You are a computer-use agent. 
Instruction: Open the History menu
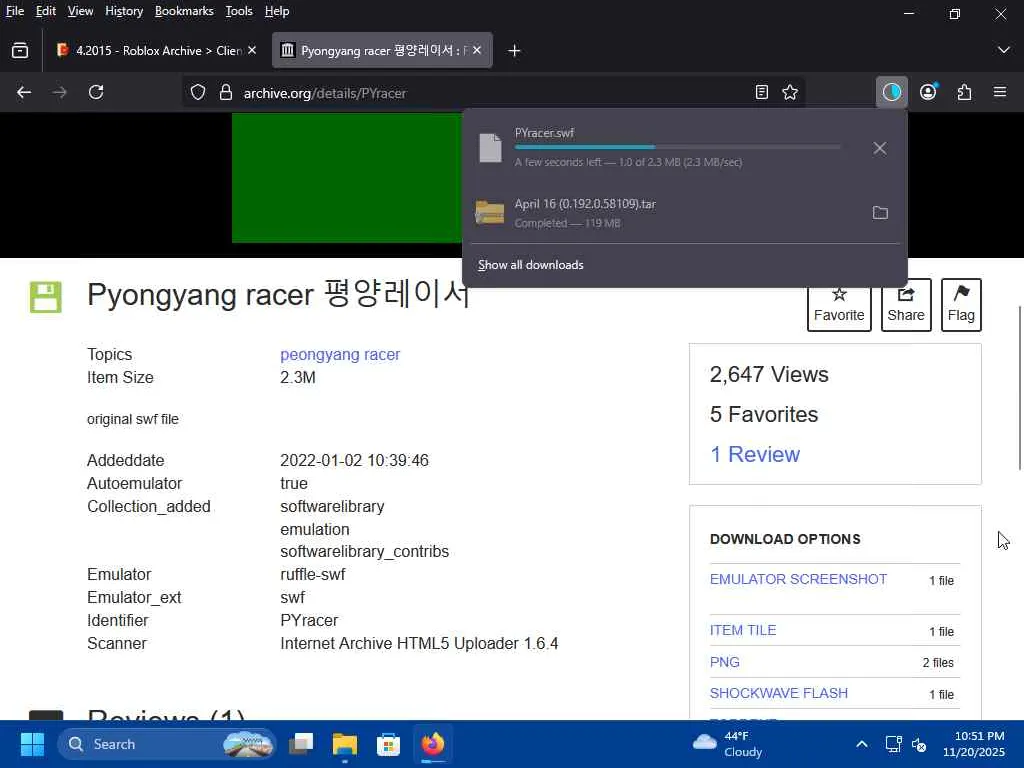click(124, 11)
